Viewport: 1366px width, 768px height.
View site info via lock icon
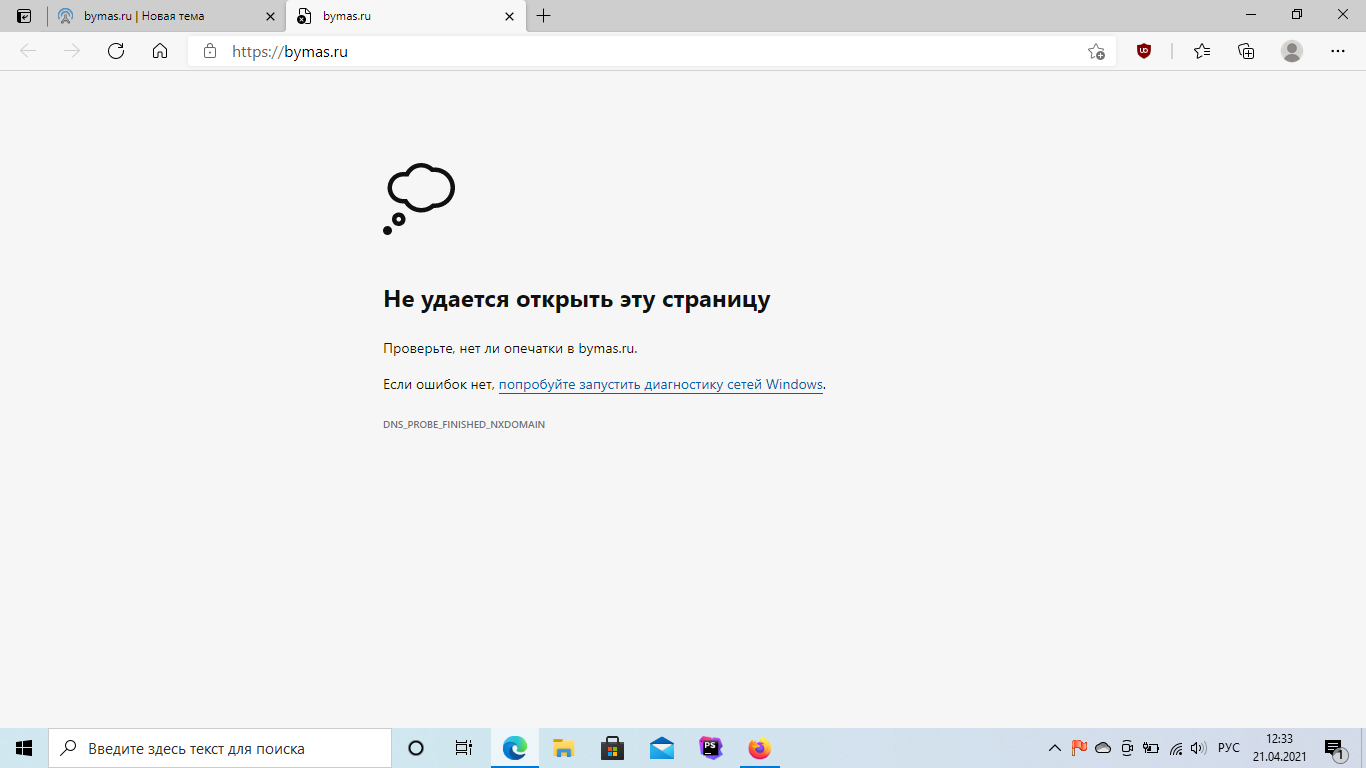(210, 51)
